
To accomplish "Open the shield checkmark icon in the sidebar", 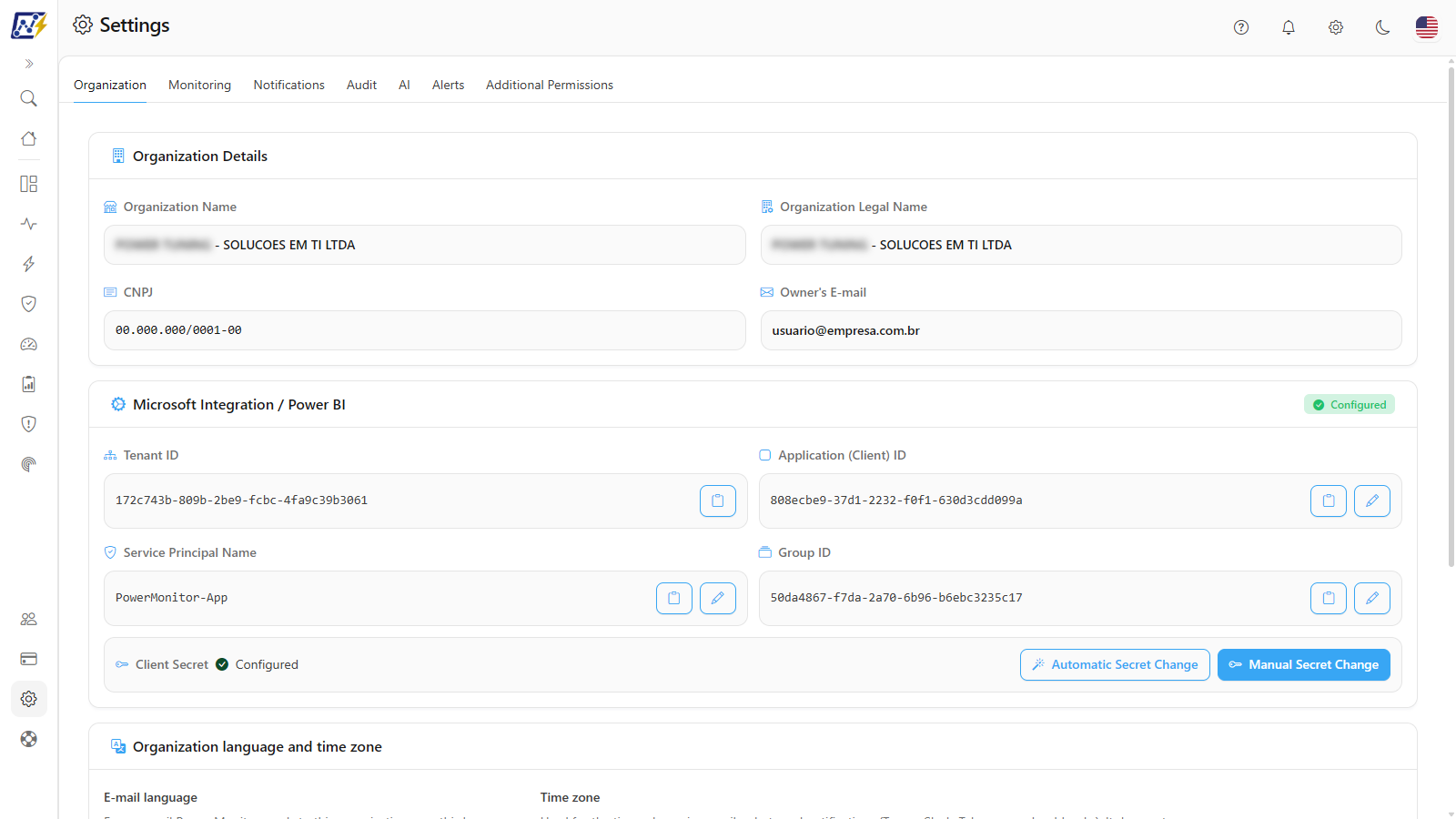I will 29,304.
